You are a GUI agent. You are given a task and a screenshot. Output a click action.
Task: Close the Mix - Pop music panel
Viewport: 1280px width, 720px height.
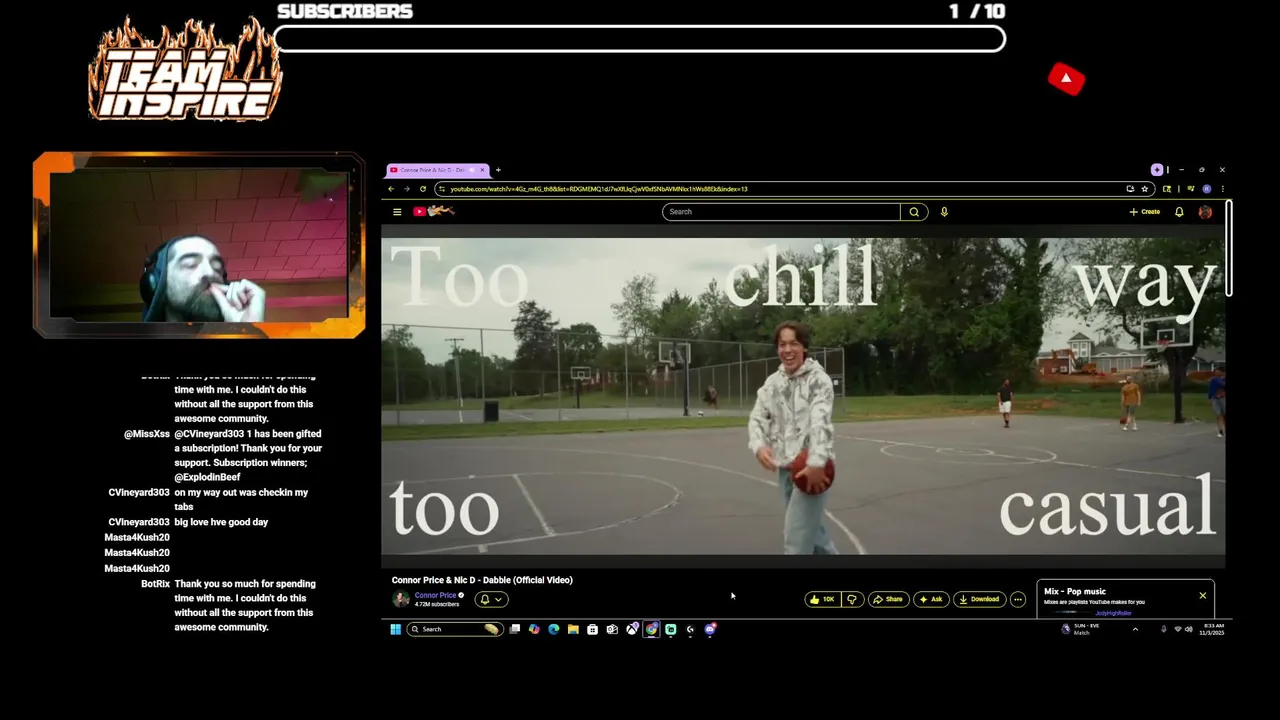click(x=1203, y=596)
